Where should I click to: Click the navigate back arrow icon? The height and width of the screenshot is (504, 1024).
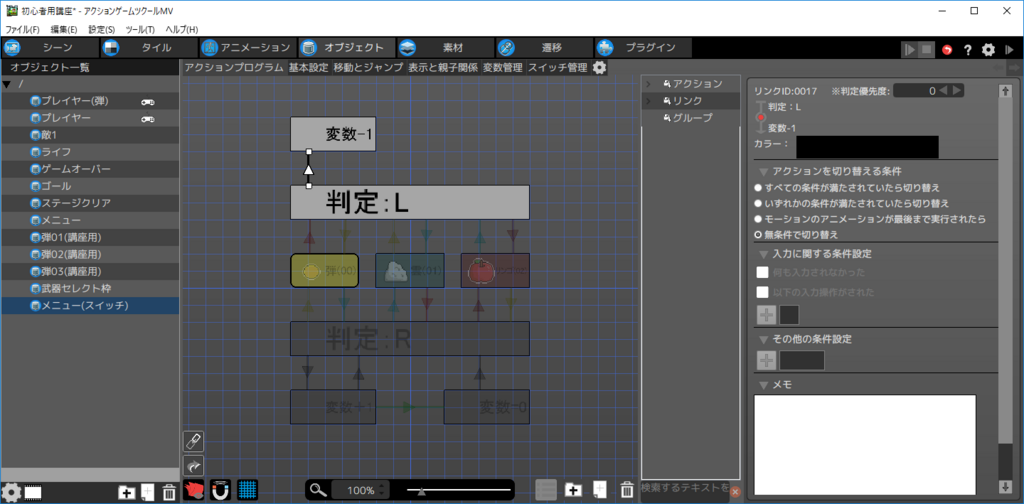point(999,67)
